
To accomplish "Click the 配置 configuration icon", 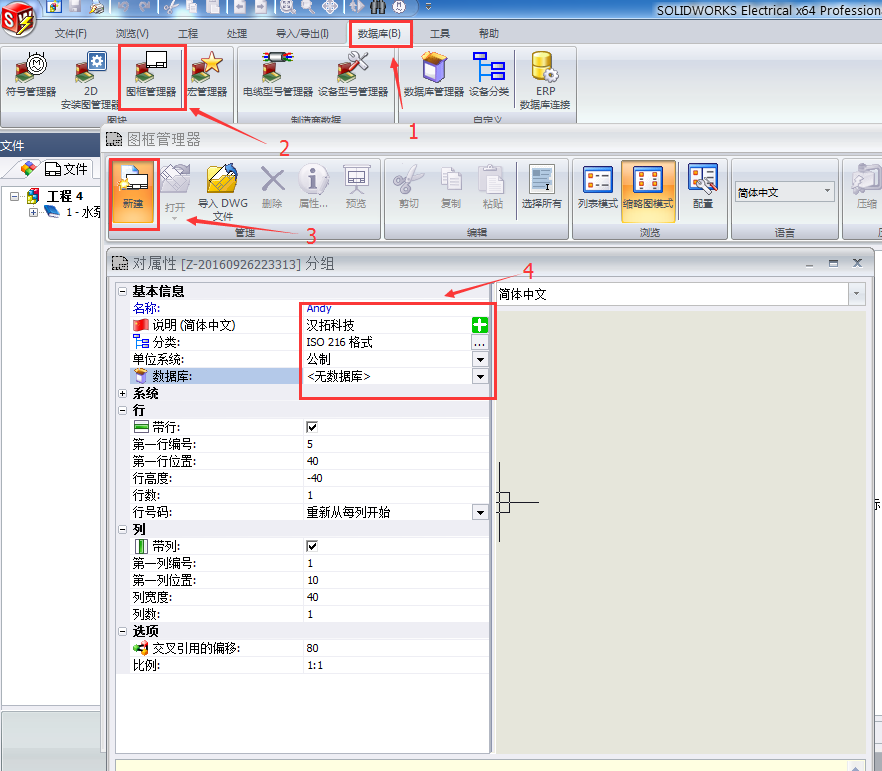I will click(x=703, y=187).
